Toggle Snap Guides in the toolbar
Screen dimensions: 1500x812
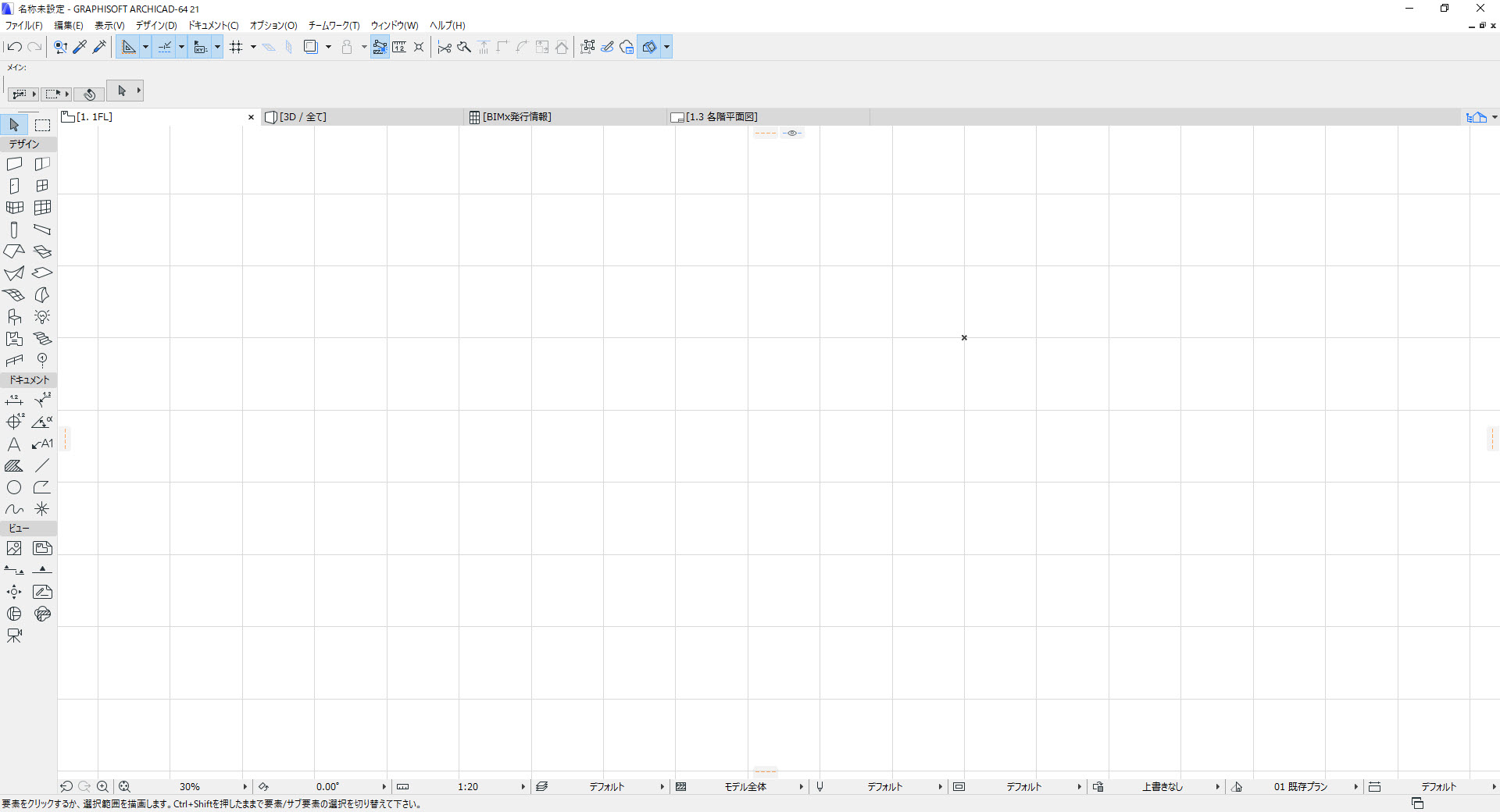tap(165, 47)
